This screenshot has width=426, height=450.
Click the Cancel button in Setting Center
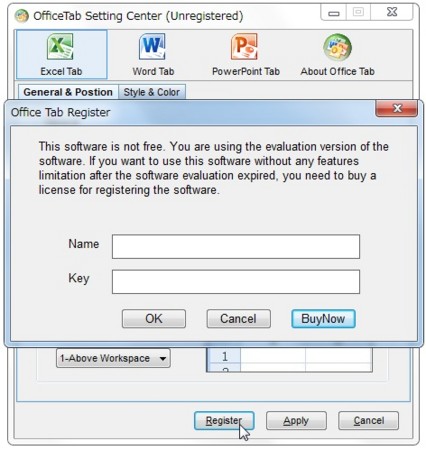368,421
